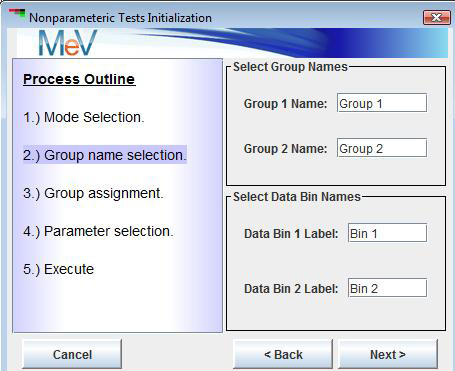The width and height of the screenshot is (455, 371).
Task: Click the Data Bin 1 Label field
Action: coord(387,233)
